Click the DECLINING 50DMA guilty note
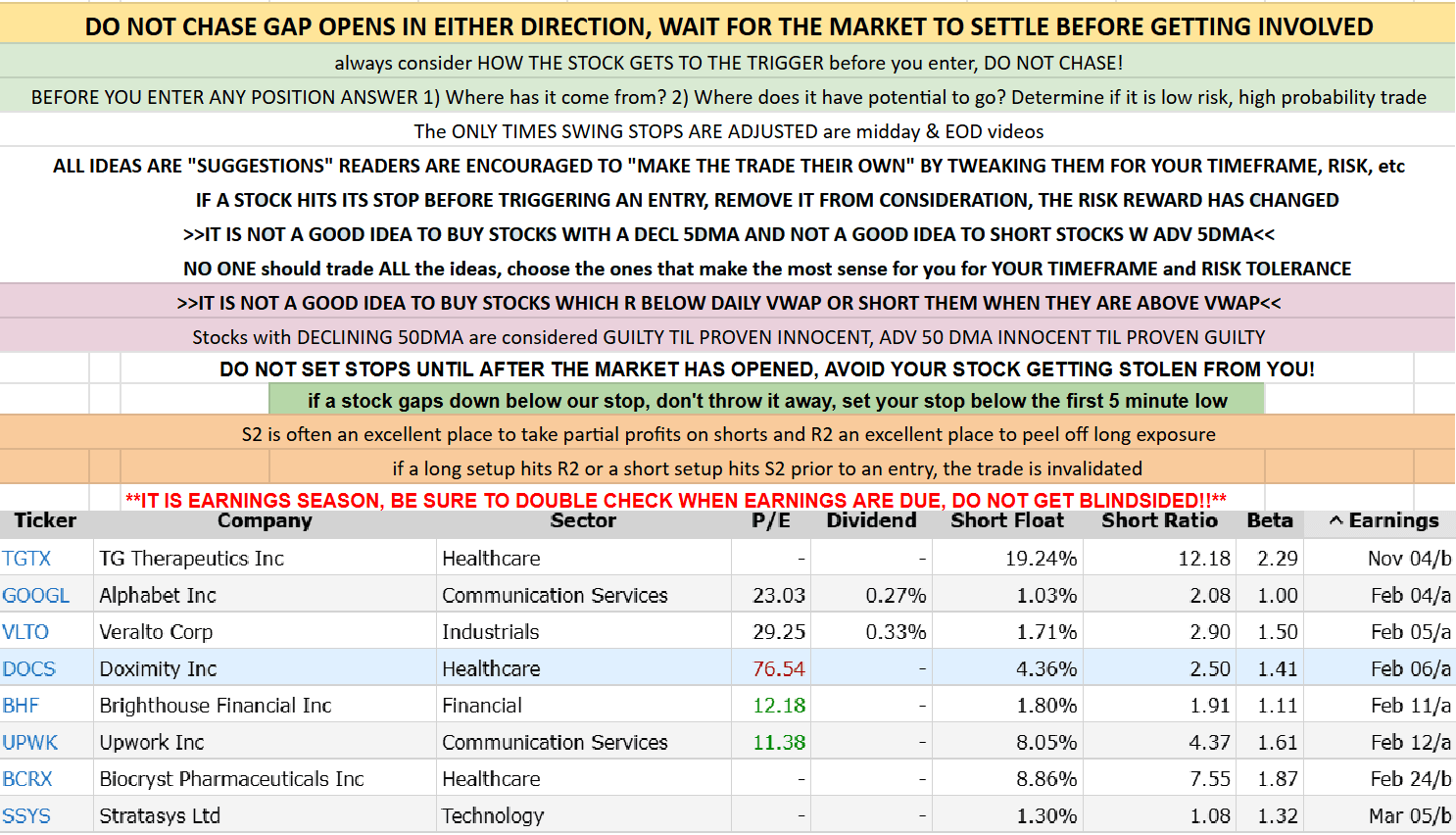1456x835 pixels. (728, 337)
